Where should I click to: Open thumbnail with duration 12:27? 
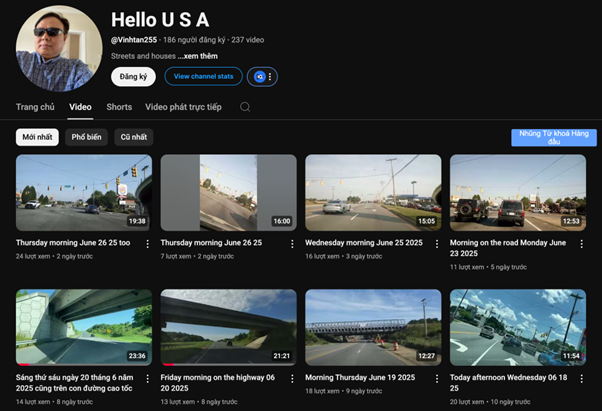(373, 327)
